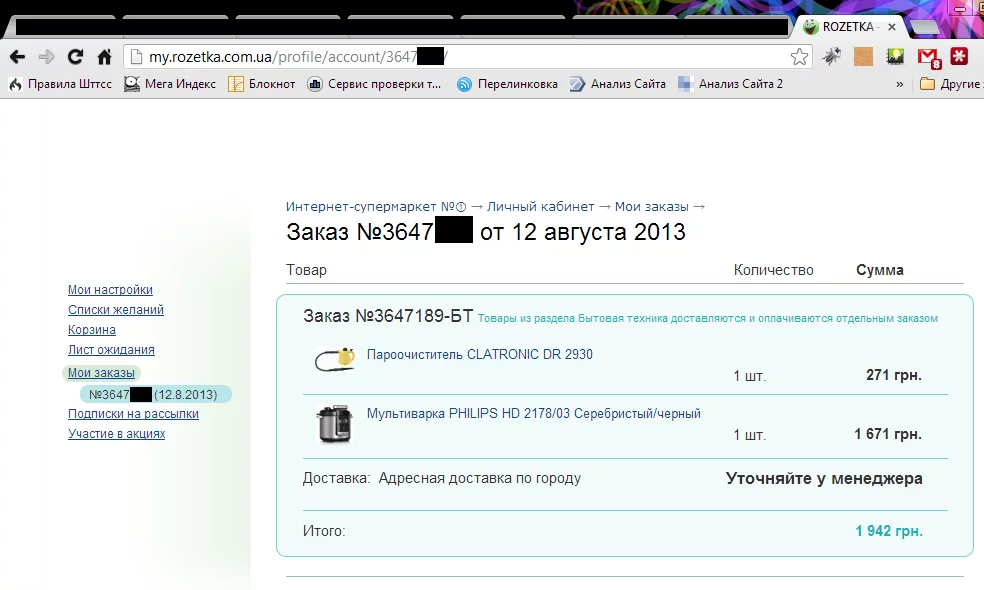Open the browser home page icon

[x=104, y=57]
